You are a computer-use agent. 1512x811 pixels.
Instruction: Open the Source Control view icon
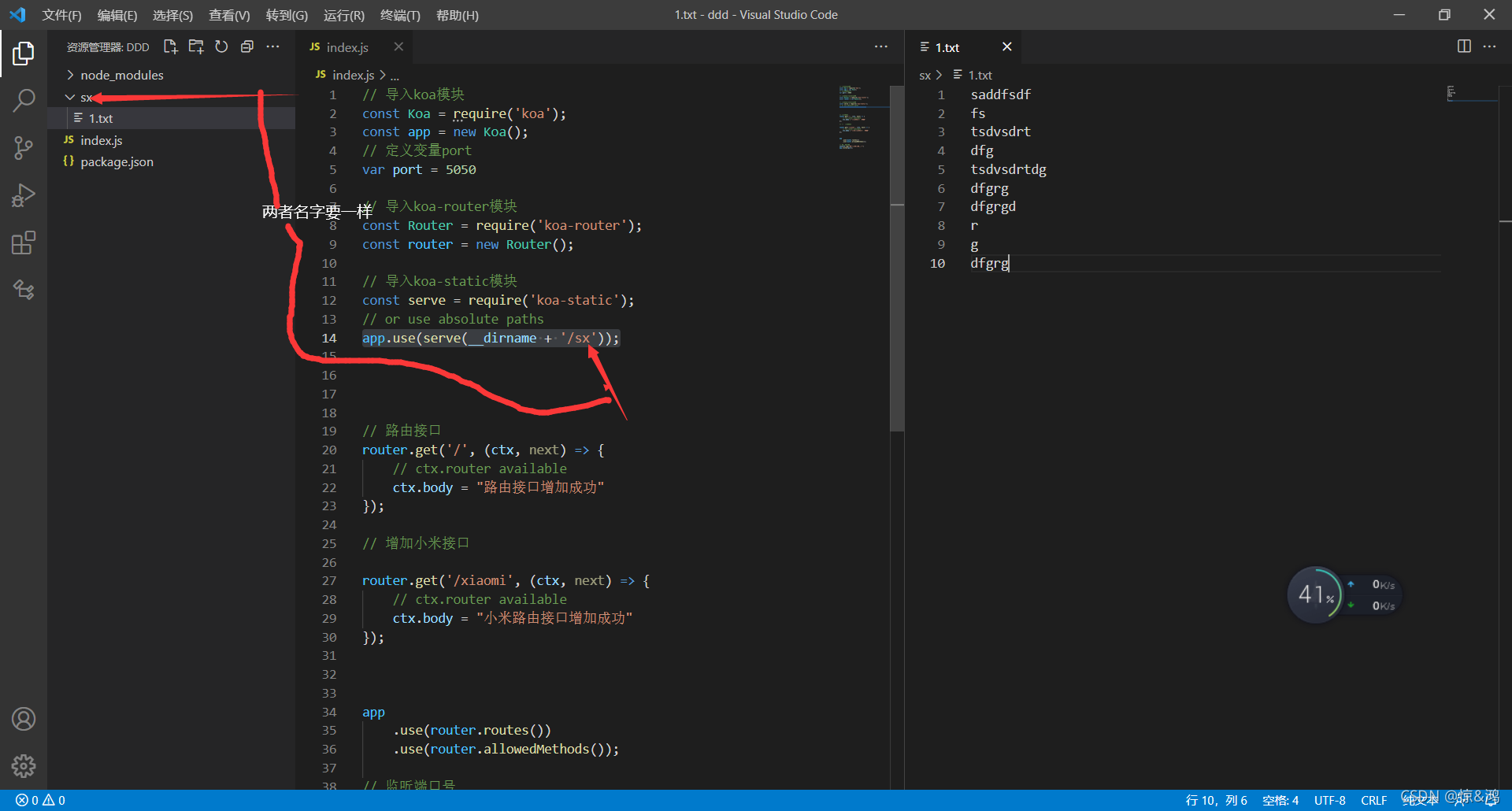24,148
